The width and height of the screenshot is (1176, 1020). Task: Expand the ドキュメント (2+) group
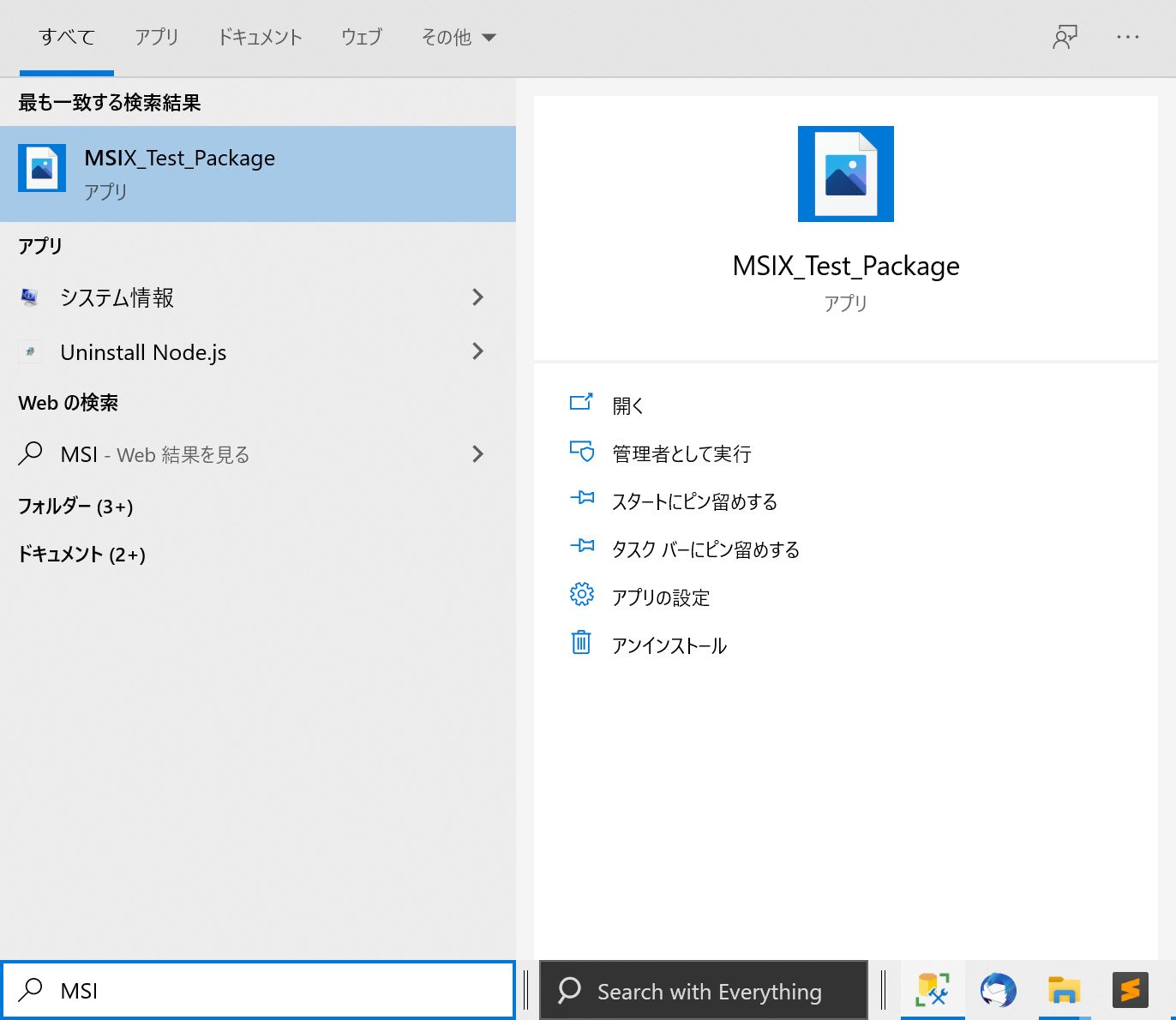82,555
